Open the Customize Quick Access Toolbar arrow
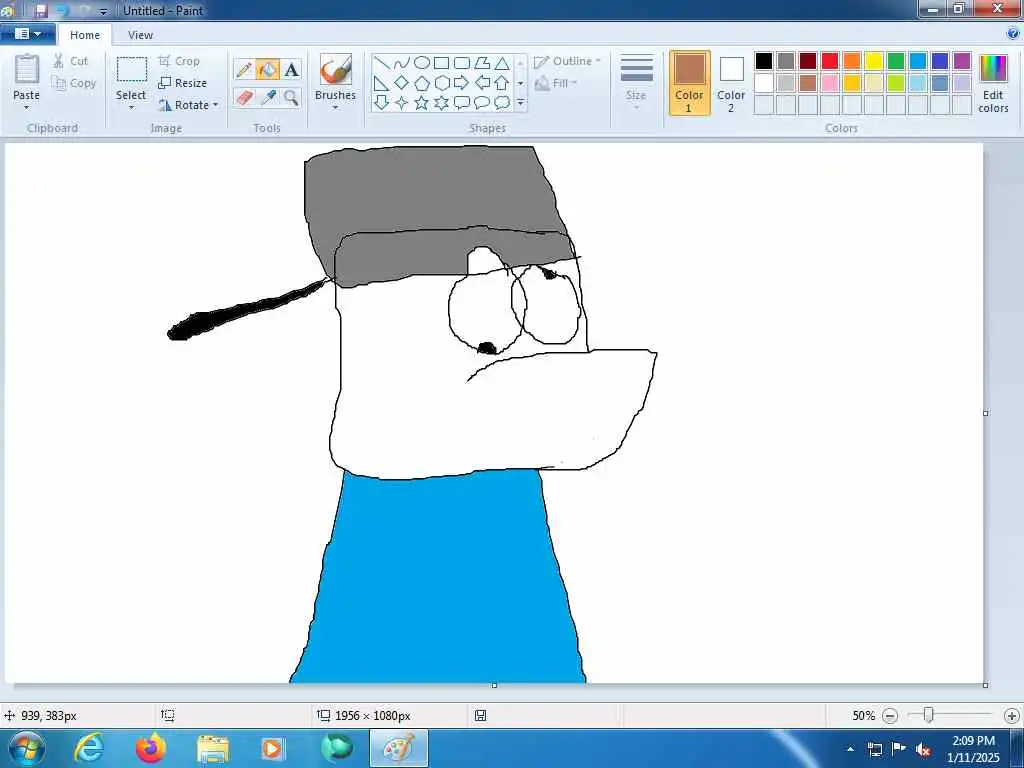 tap(103, 11)
